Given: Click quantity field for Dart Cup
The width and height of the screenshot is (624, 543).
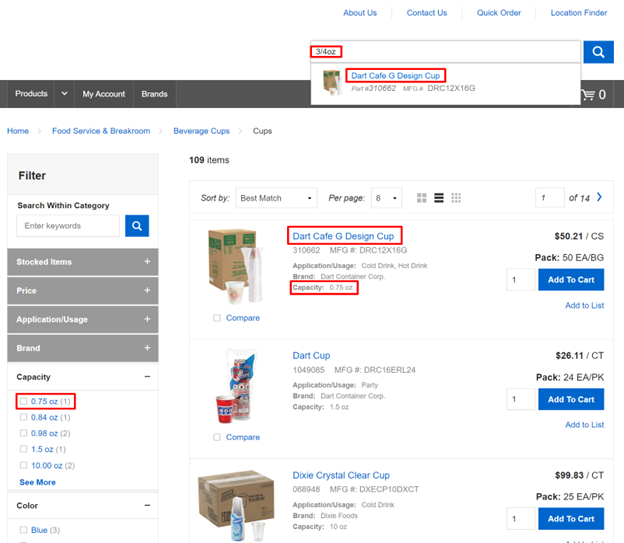Looking at the screenshot, I should pyautogui.click(x=521, y=399).
